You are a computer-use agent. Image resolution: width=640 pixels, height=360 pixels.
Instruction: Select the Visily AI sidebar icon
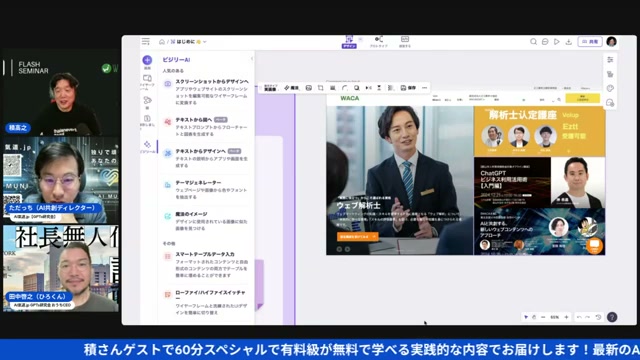point(147,144)
